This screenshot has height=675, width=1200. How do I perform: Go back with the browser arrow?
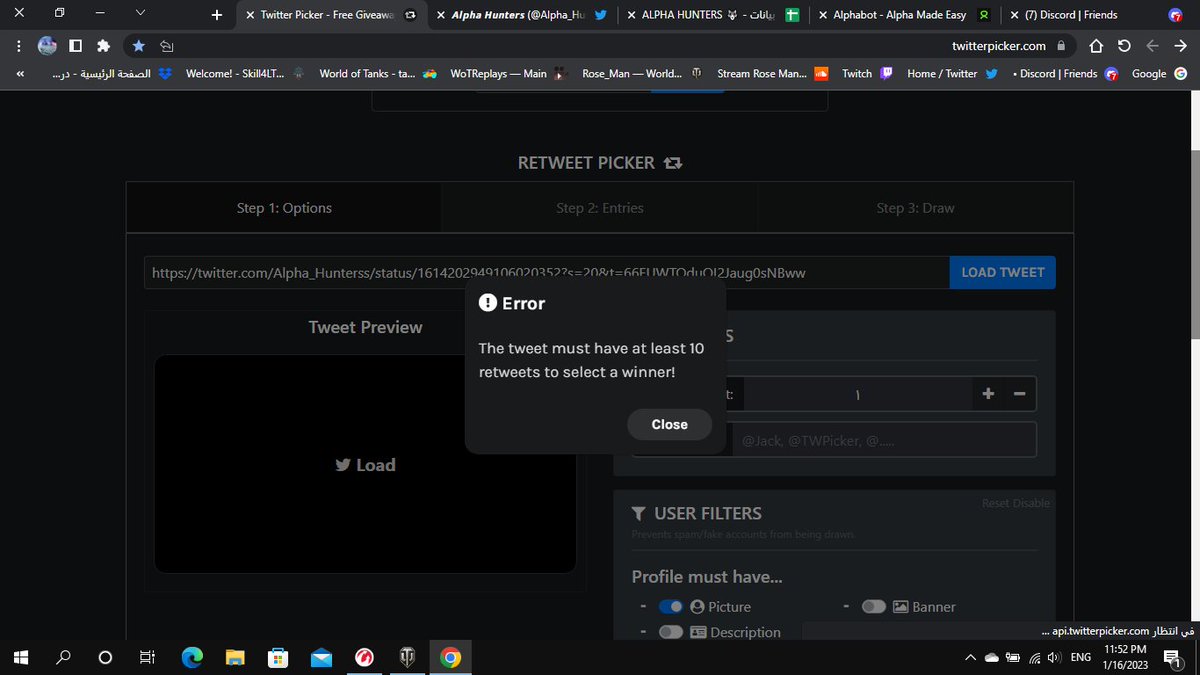tap(1181, 46)
